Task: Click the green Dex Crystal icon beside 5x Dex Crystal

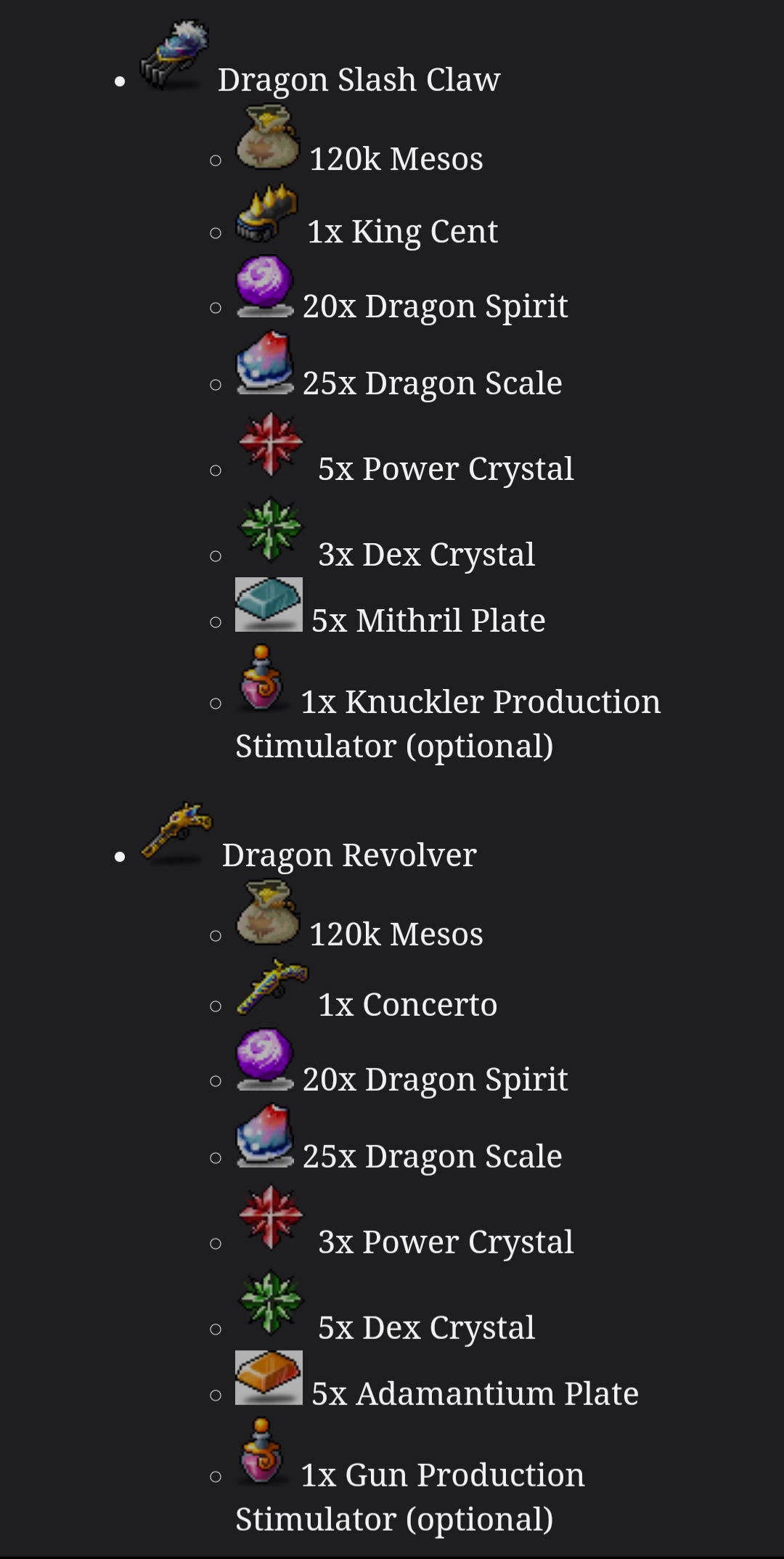Action: (271, 1303)
